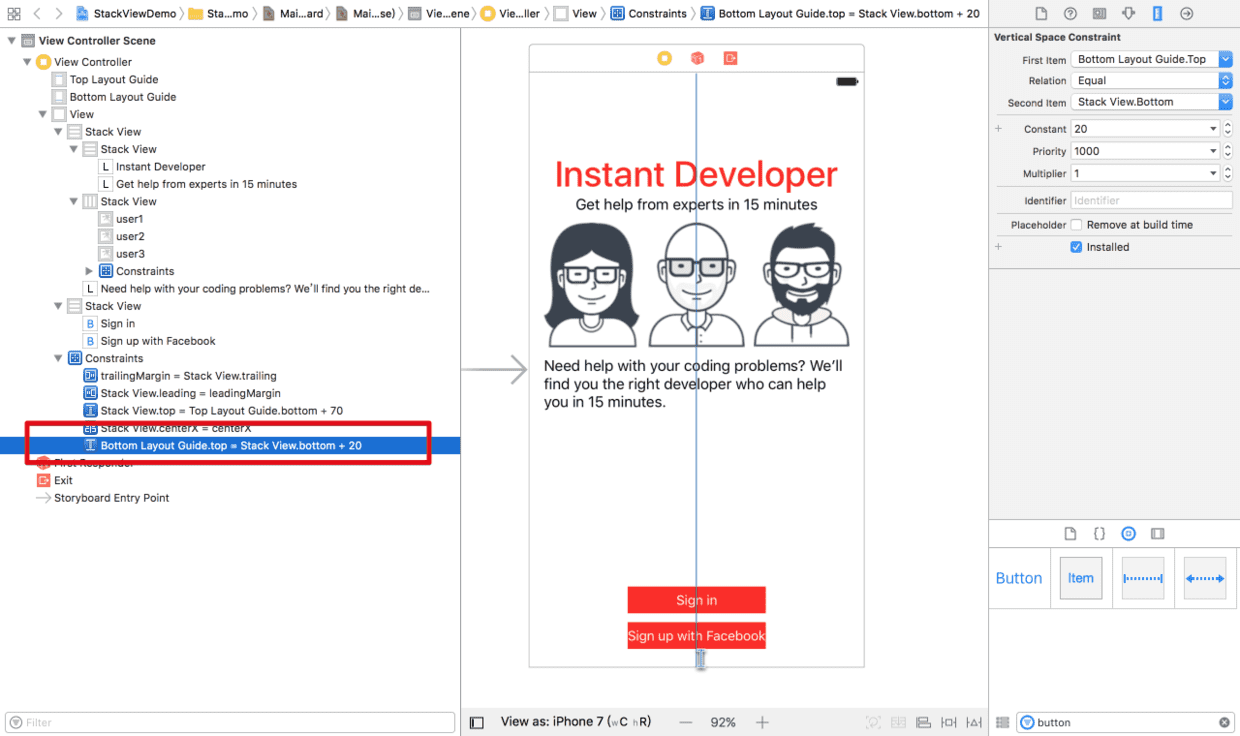The width and height of the screenshot is (1240, 736).
Task: Show the File Template library
Action: pyautogui.click(x=1070, y=534)
